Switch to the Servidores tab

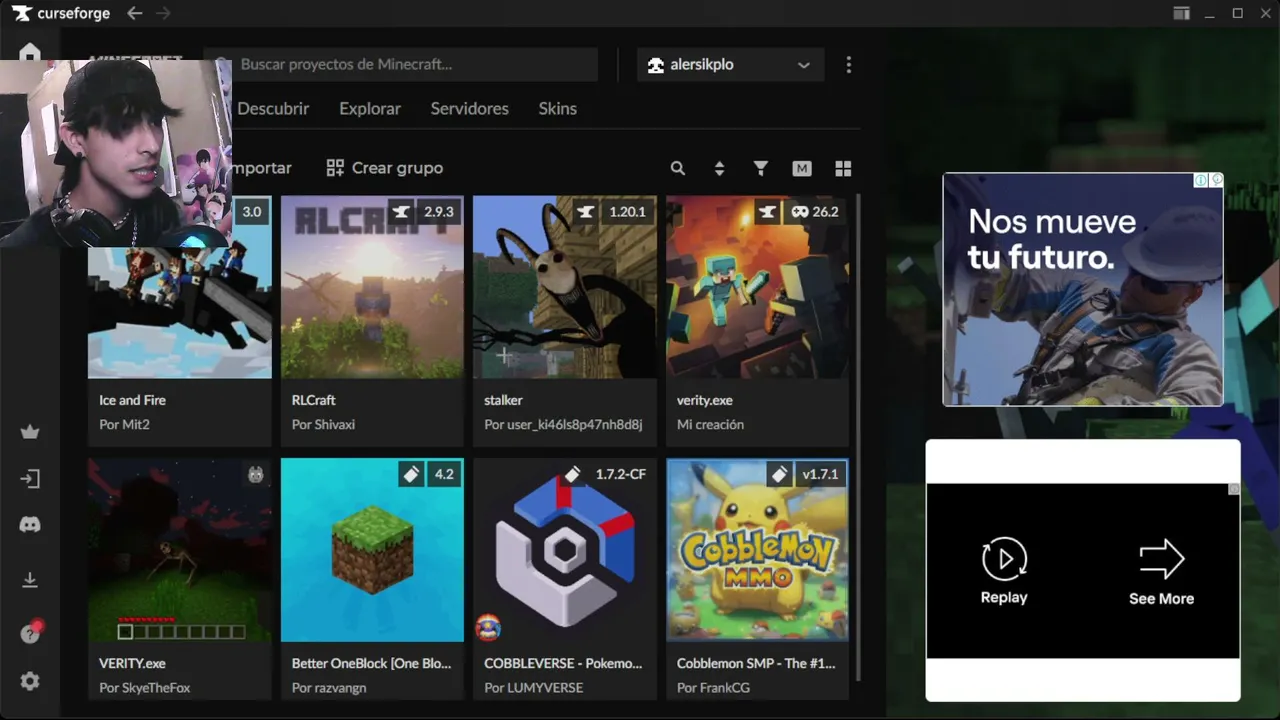[x=469, y=109]
